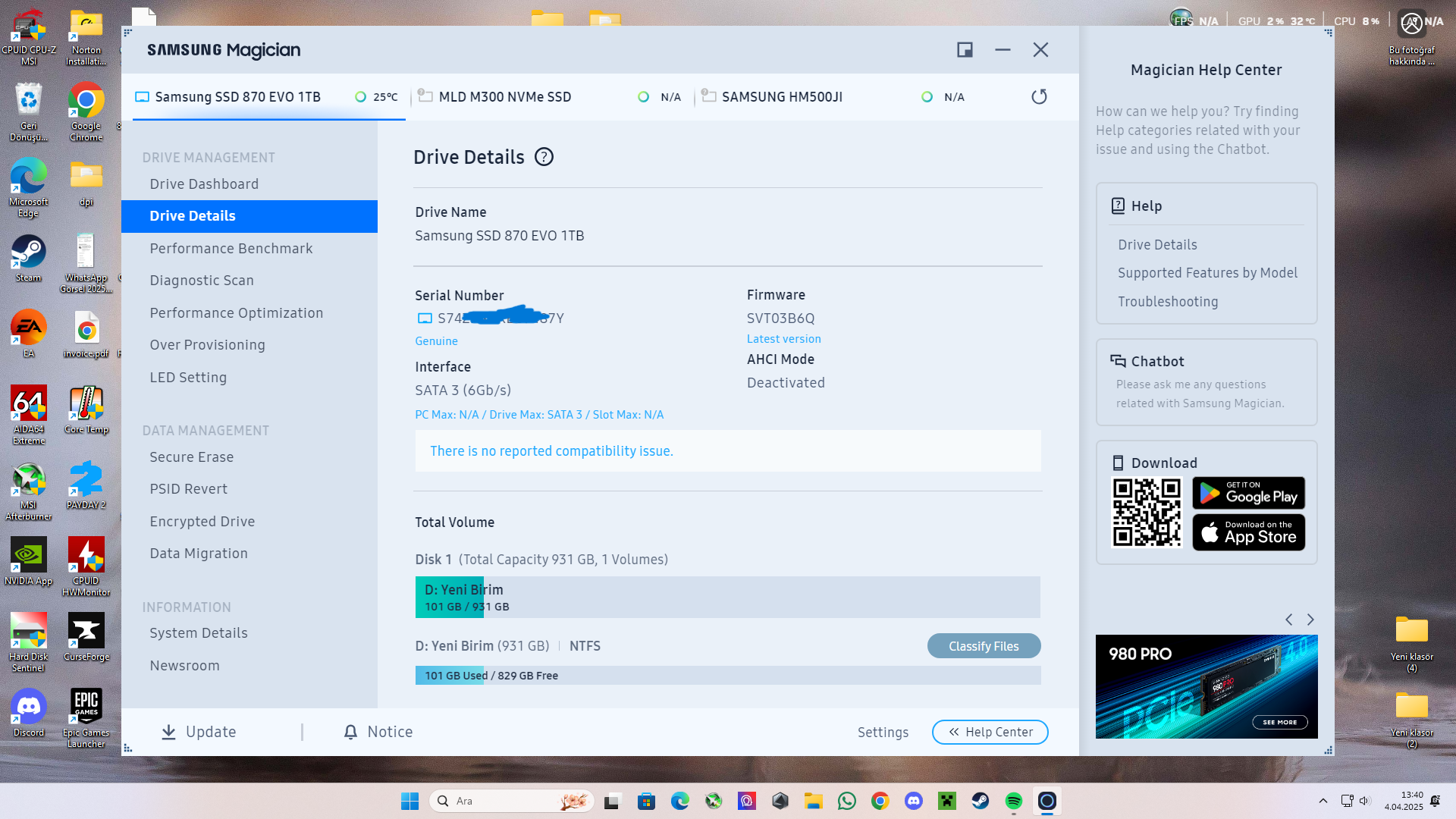The image size is (1456, 819).
Task: Open Hard Disk Sentinel desktop icon
Action: click(x=29, y=642)
